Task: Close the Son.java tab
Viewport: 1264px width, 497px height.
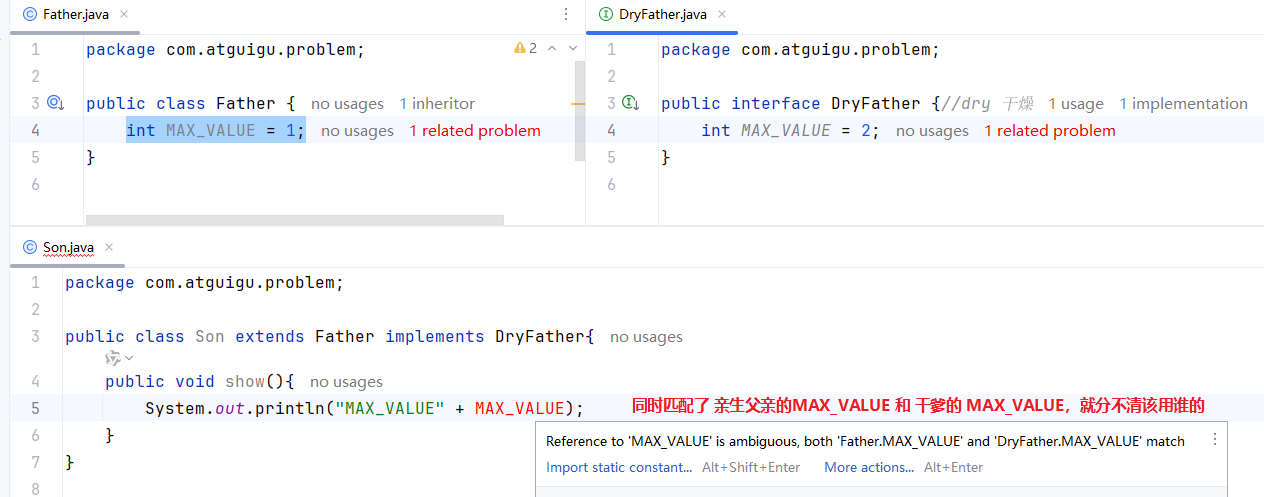Action: tap(110, 247)
